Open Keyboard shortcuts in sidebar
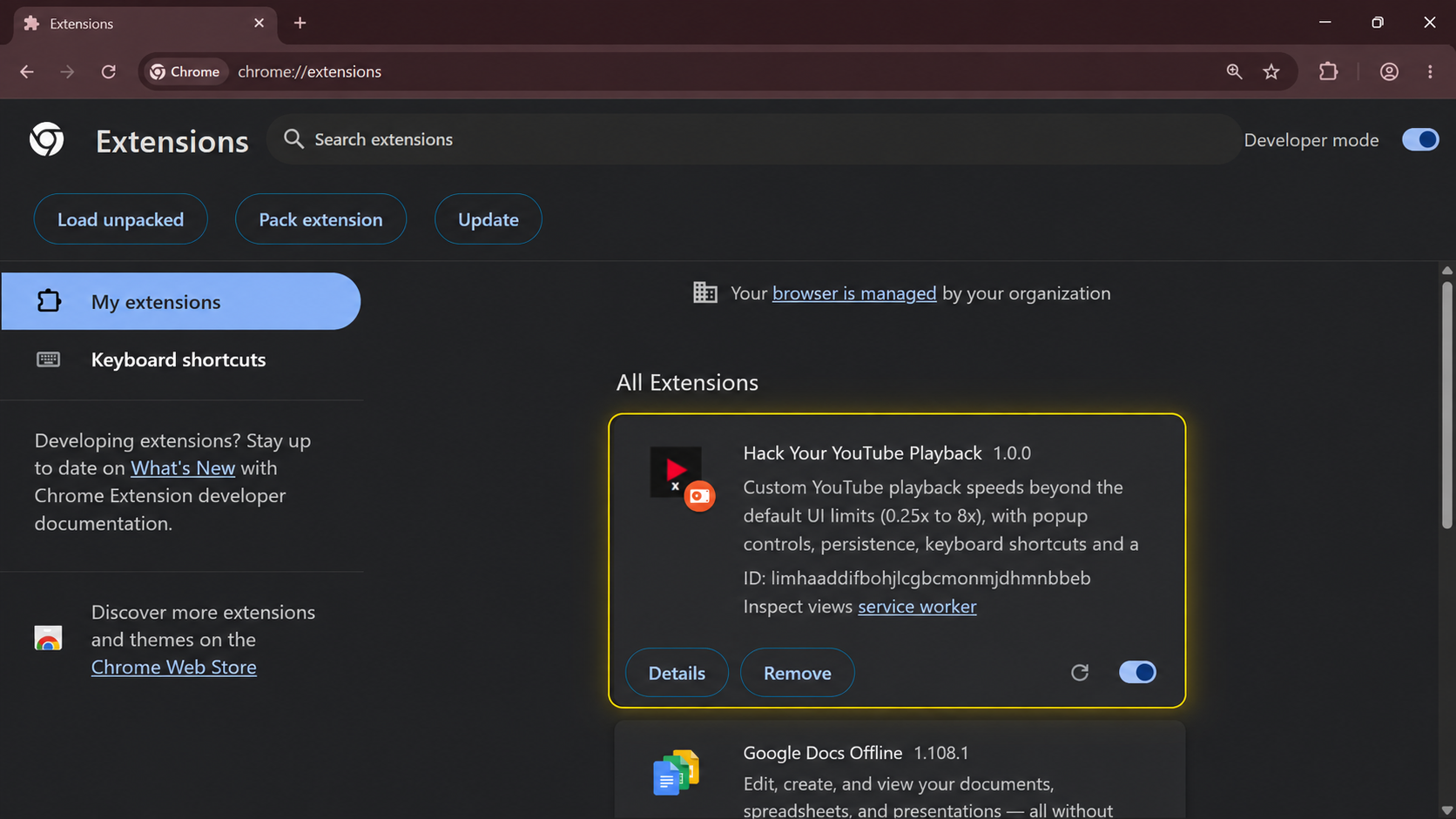This screenshot has height=819, width=1456. point(180,359)
